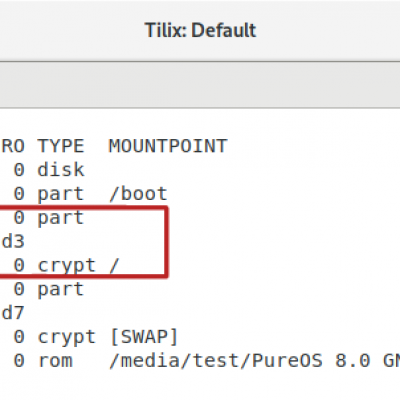Click the "d7" text fragment
This screenshot has width=400, height=400.
(x=13, y=313)
